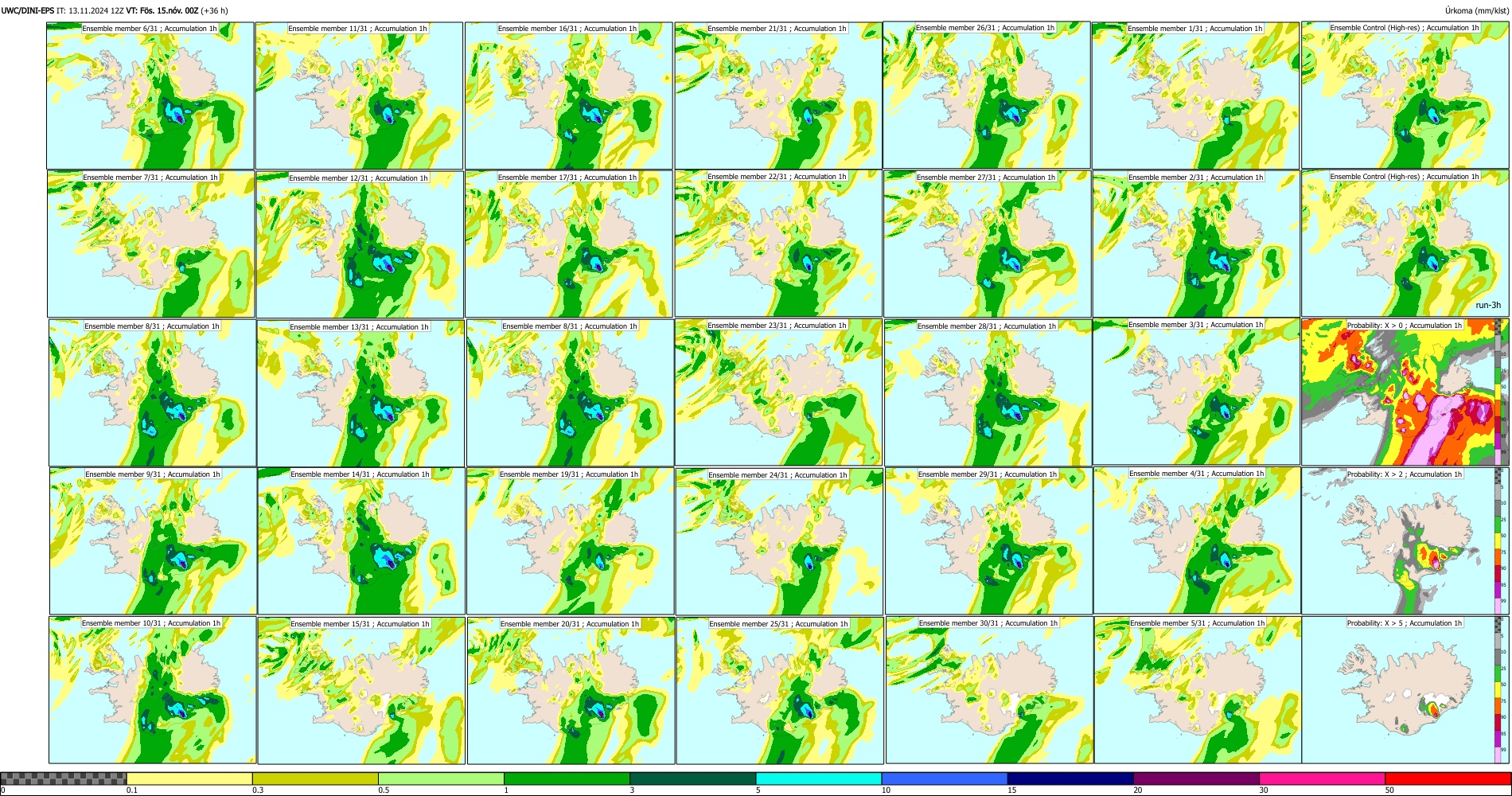Open the Ensemble member 26/31 map
1512x796 pixels.
tap(987, 95)
